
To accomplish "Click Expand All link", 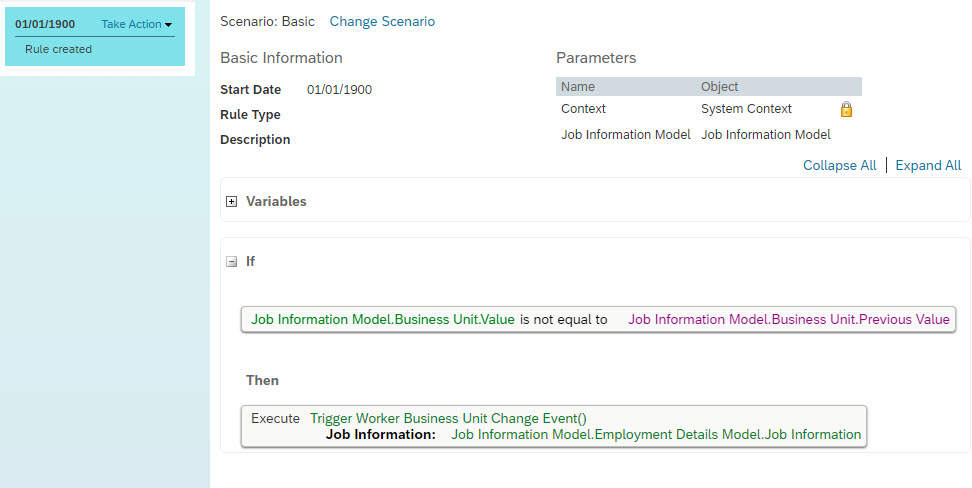I will (928, 166).
